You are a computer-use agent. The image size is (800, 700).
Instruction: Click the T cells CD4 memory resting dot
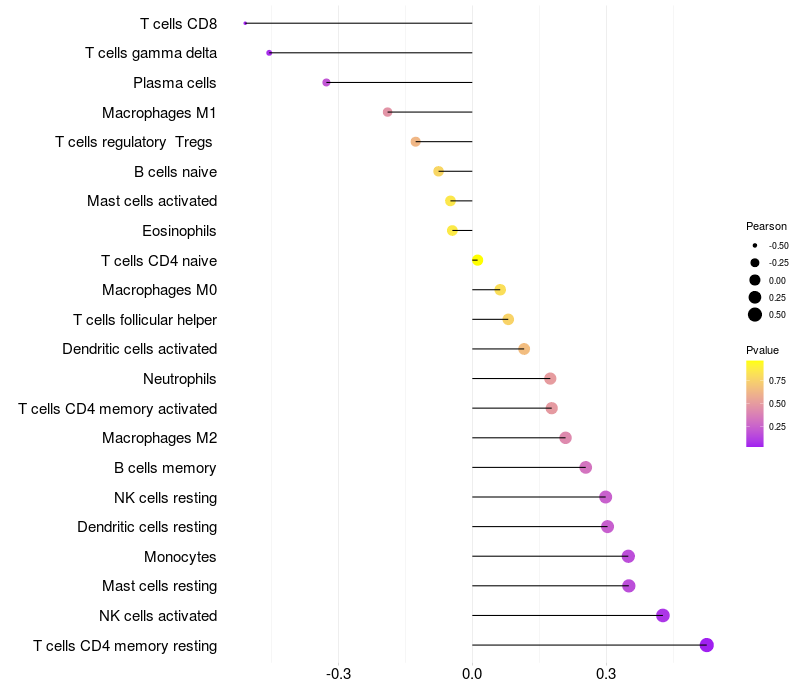point(707,645)
